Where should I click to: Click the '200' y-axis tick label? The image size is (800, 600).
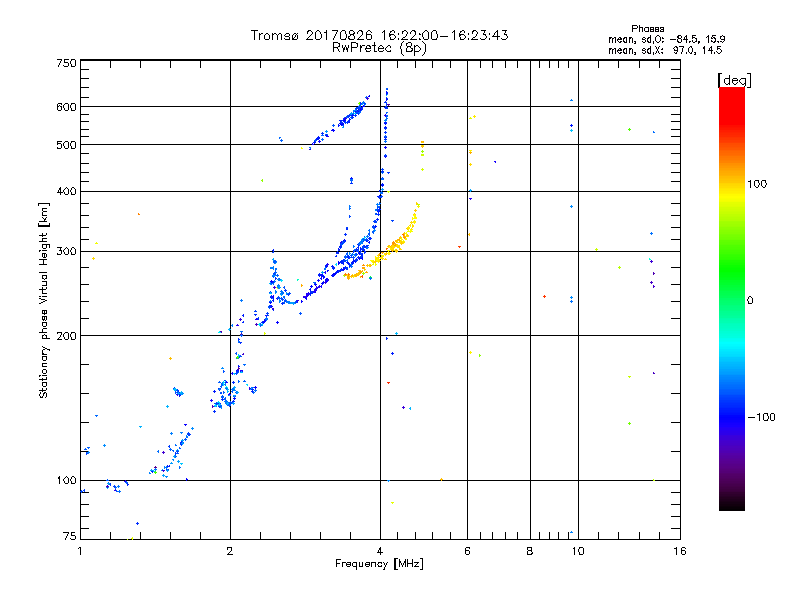tap(66, 335)
